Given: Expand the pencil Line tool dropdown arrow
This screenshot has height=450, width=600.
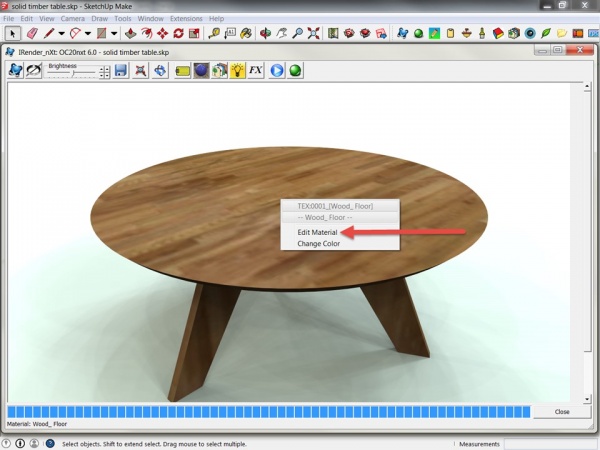Looking at the screenshot, I should pyautogui.click(x=61, y=33).
